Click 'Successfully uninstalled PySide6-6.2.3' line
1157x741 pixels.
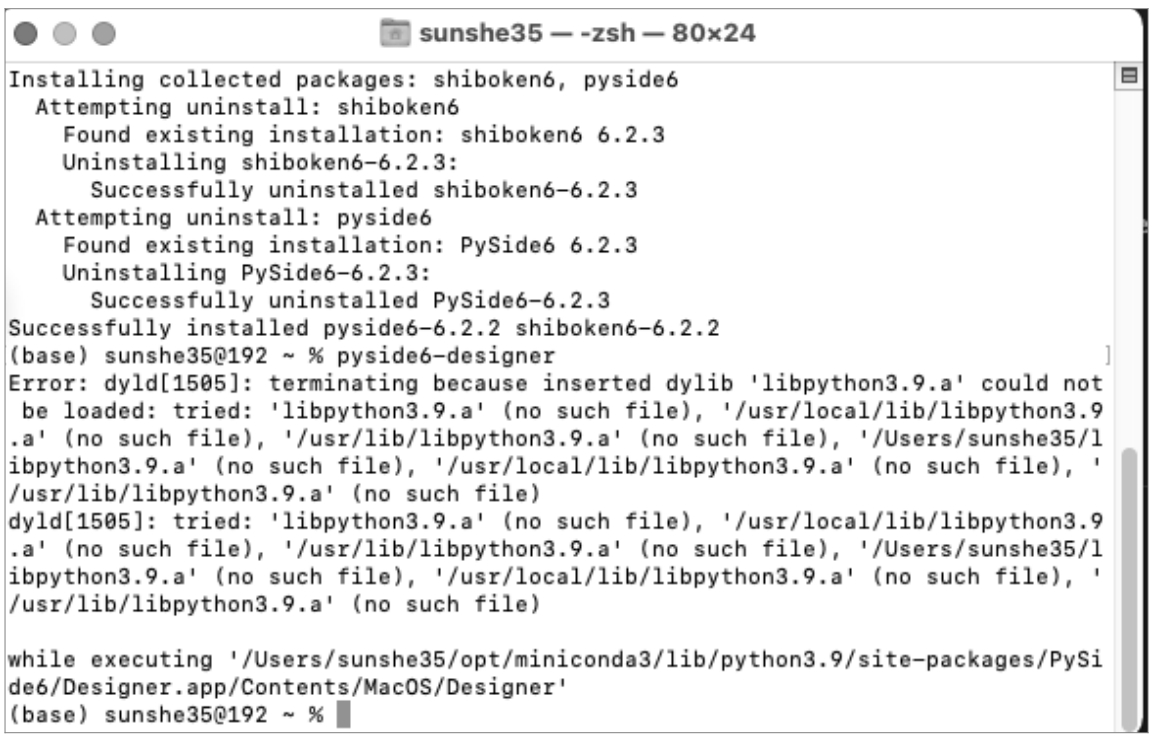350,300
